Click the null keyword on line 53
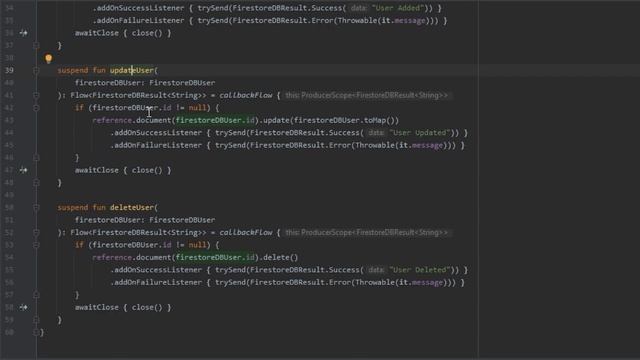This screenshot has width=640, height=360. [198, 245]
